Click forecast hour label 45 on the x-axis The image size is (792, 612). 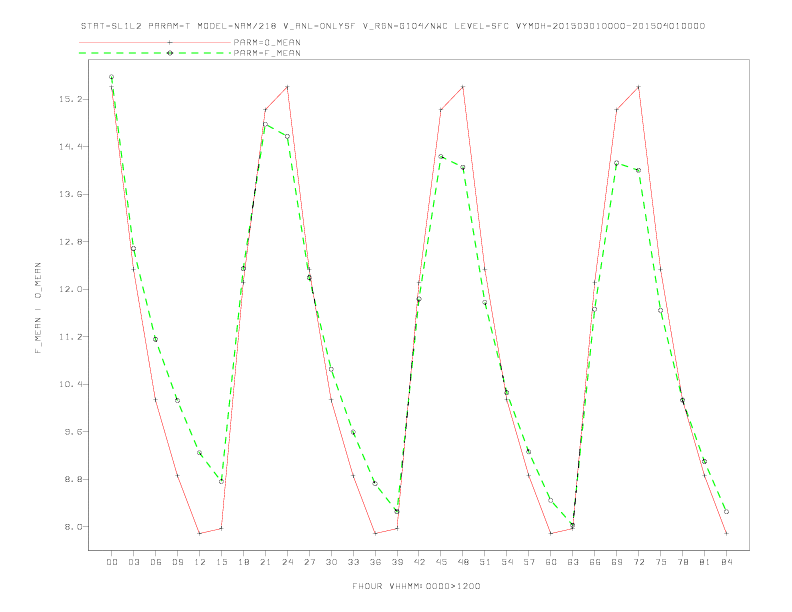pyautogui.click(x=441, y=562)
